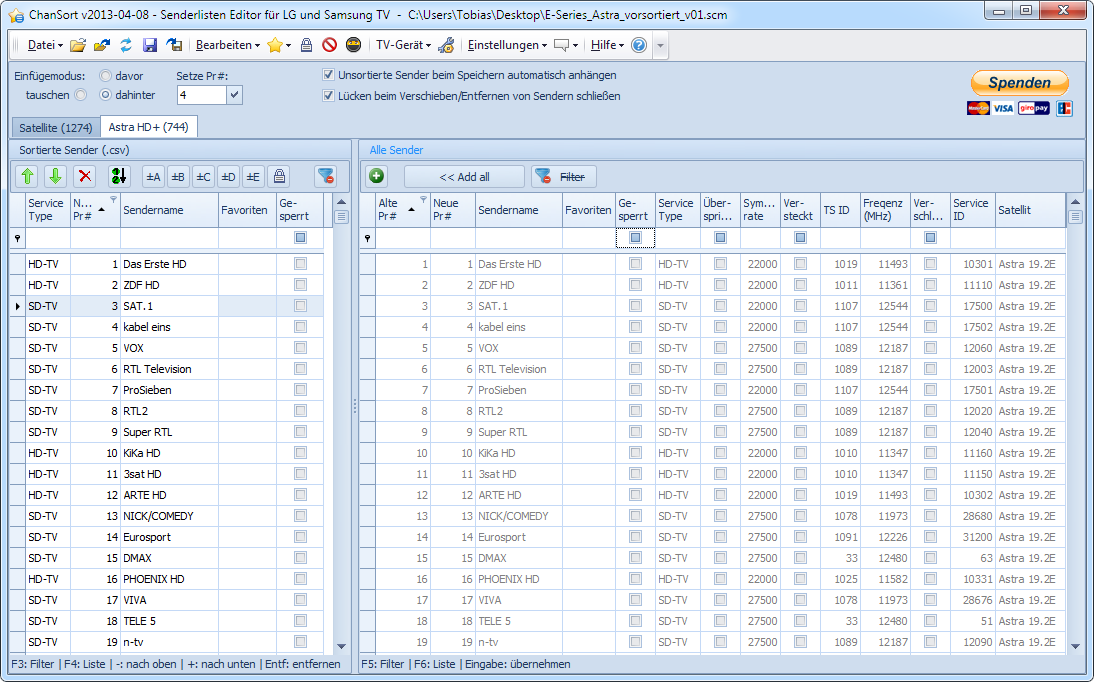The width and height of the screenshot is (1094, 682).
Task: Select the 'dahinter' insert mode radio button
Action: [x=105, y=95]
